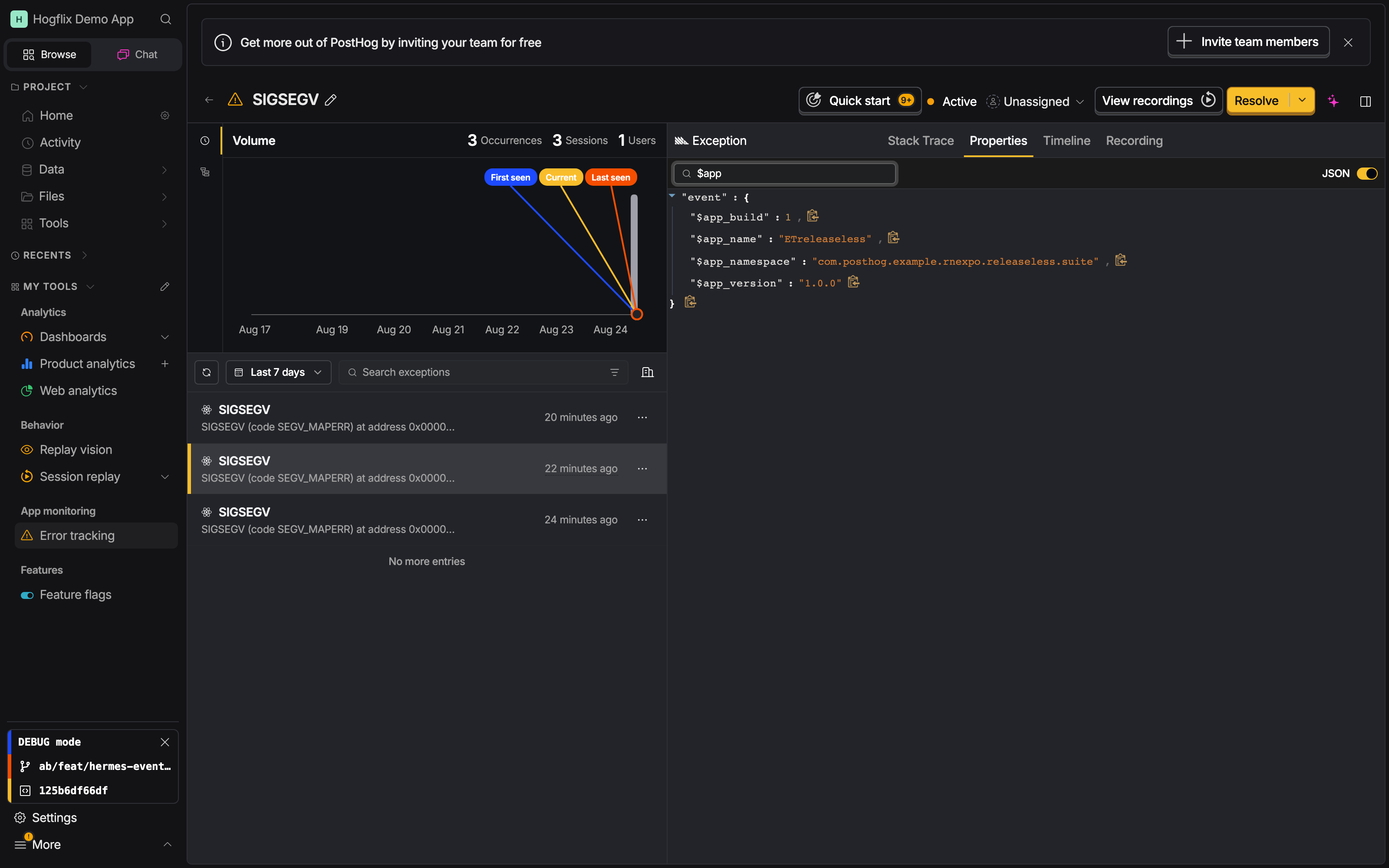Edit the SIGSEGV issue name pencil icon
The width and height of the screenshot is (1389, 868).
click(331, 100)
